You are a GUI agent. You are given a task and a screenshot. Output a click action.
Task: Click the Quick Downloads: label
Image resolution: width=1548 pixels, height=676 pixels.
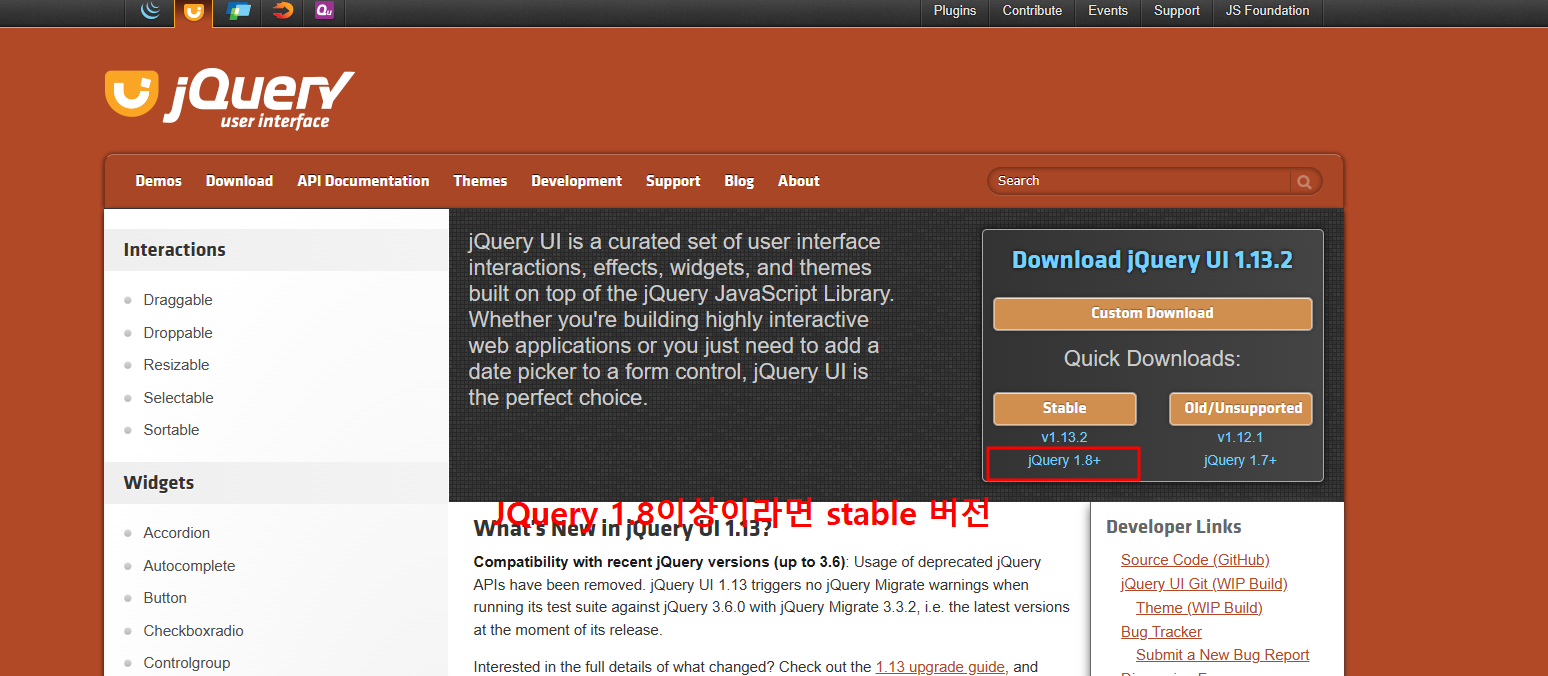point(1152,359)
